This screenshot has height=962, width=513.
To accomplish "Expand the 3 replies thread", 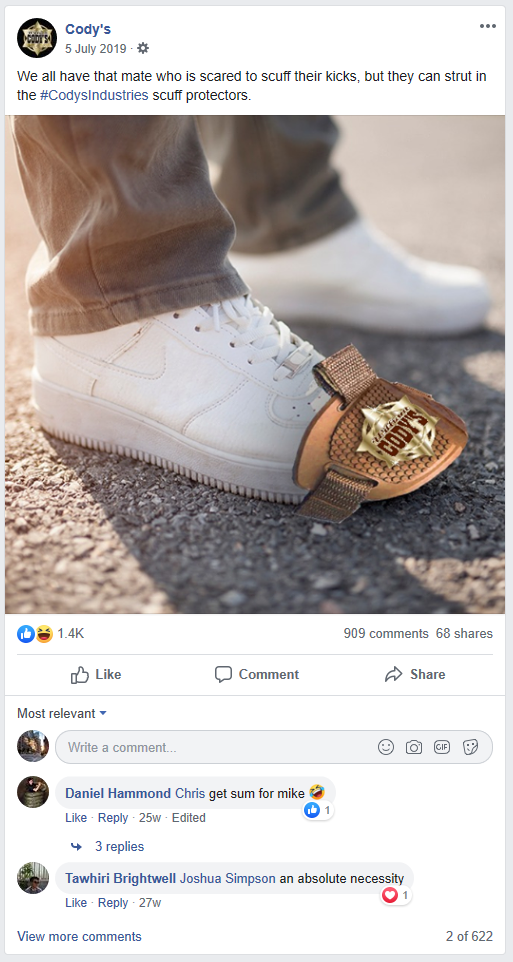I will [107, 847].
